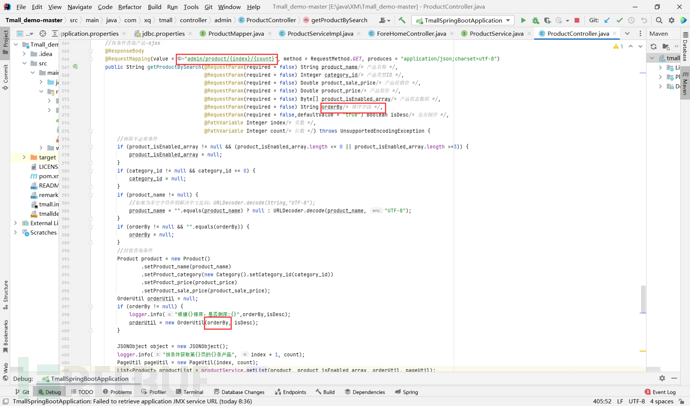Screen dimensions: 690x406
Task: Click the Debug bug icon in toolbar
Action: tap(535, 20)
